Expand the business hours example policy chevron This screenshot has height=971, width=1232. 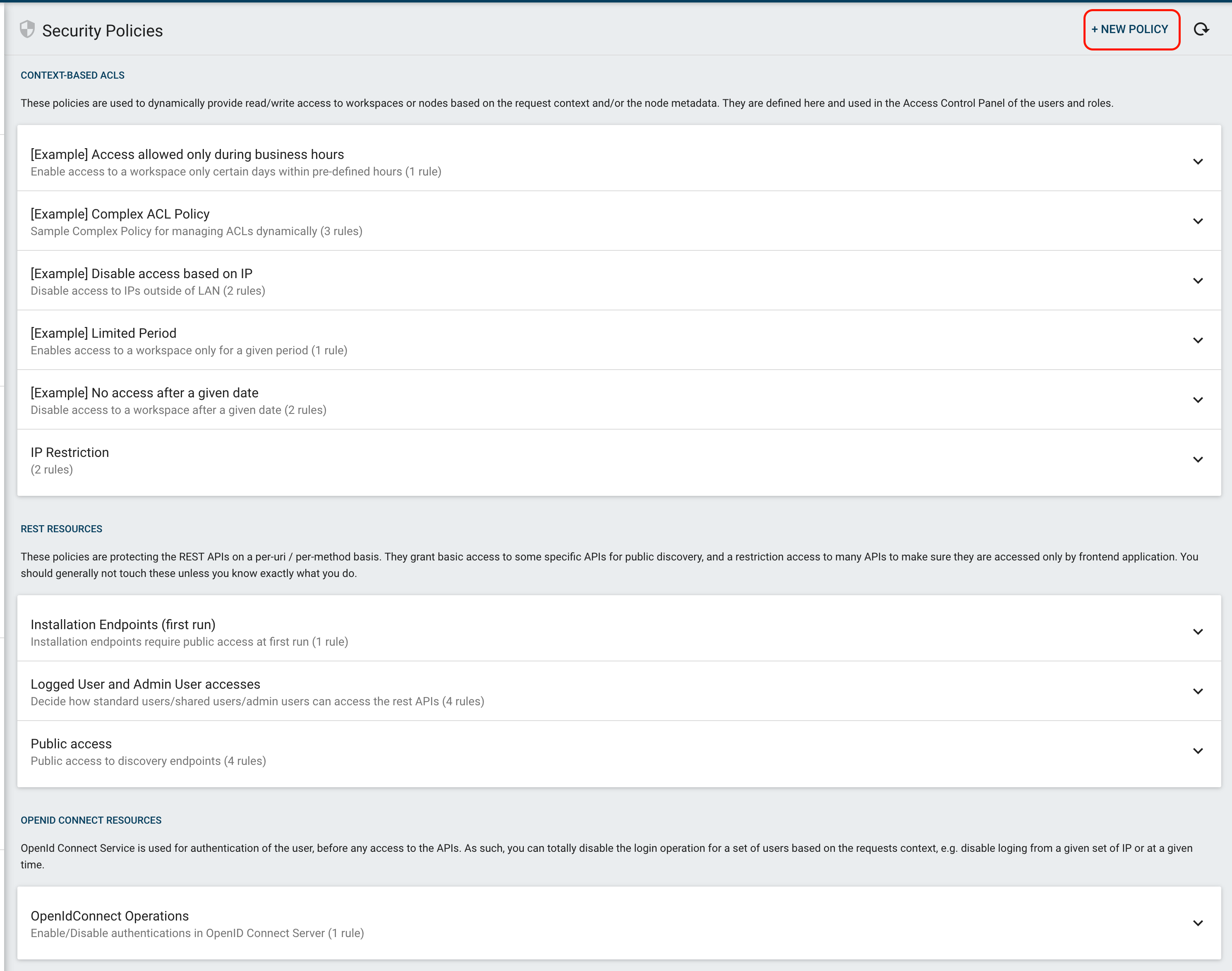tap(1198, 162)
